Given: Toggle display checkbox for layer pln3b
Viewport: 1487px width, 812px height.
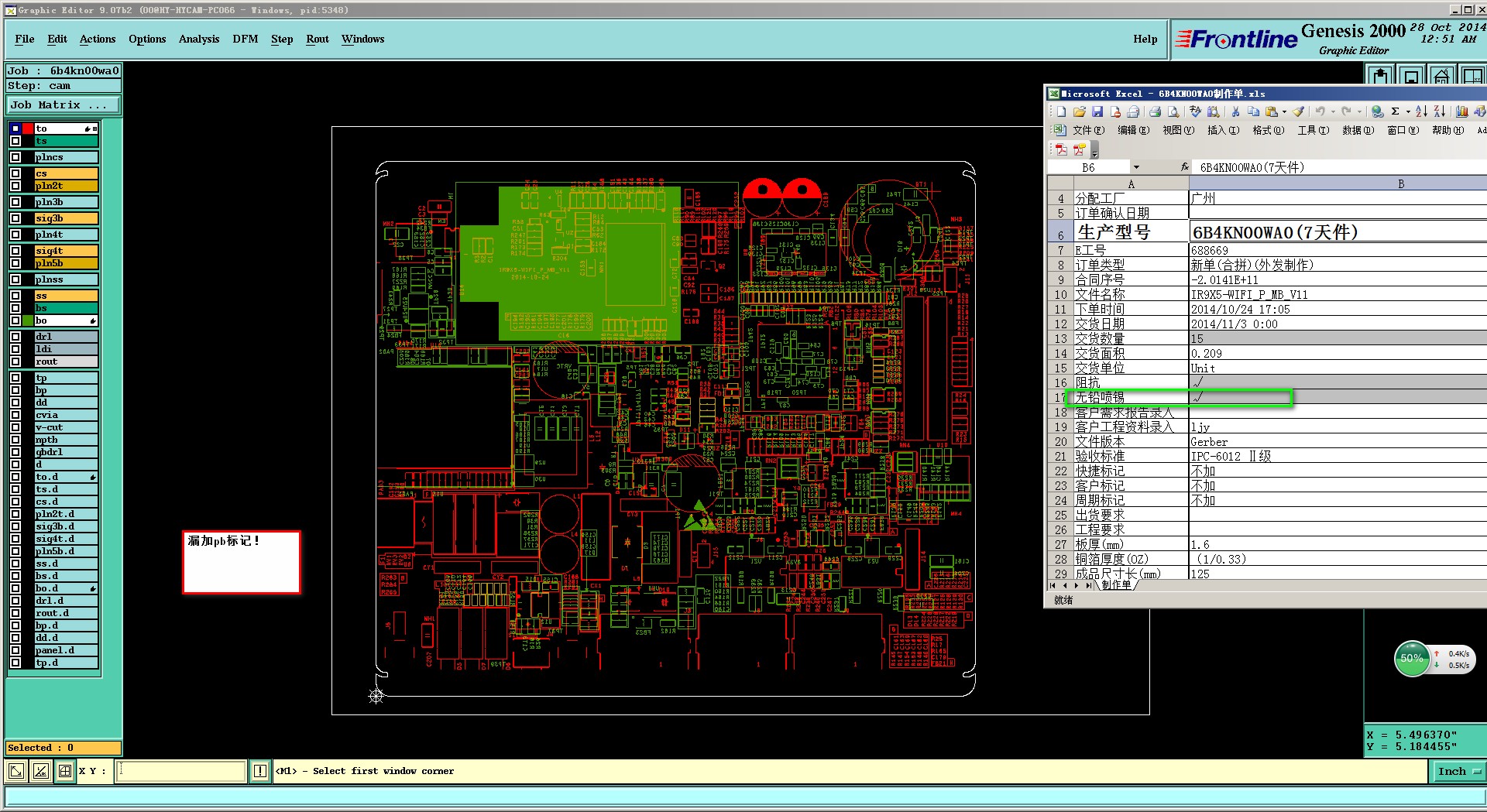Looking at the screenshot, I should tap(15, 202).
